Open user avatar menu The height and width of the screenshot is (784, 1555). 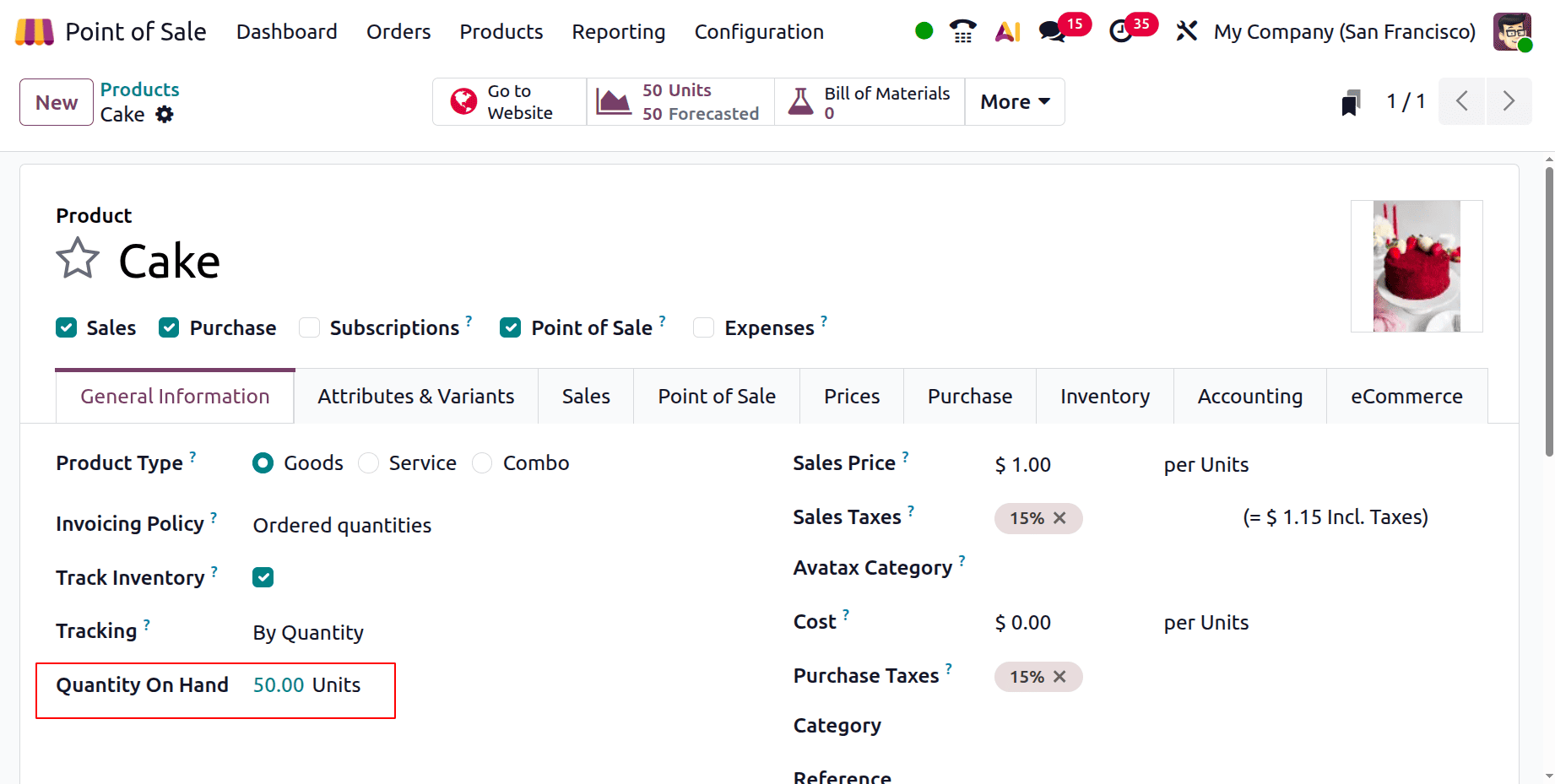click(1512, 31)
